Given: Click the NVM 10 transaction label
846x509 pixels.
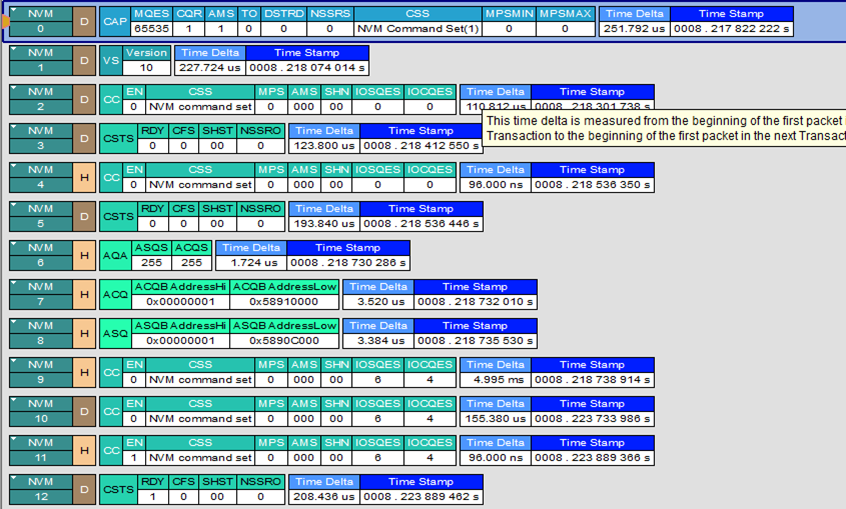Looking at the screenshot, I should pos(40,412).
